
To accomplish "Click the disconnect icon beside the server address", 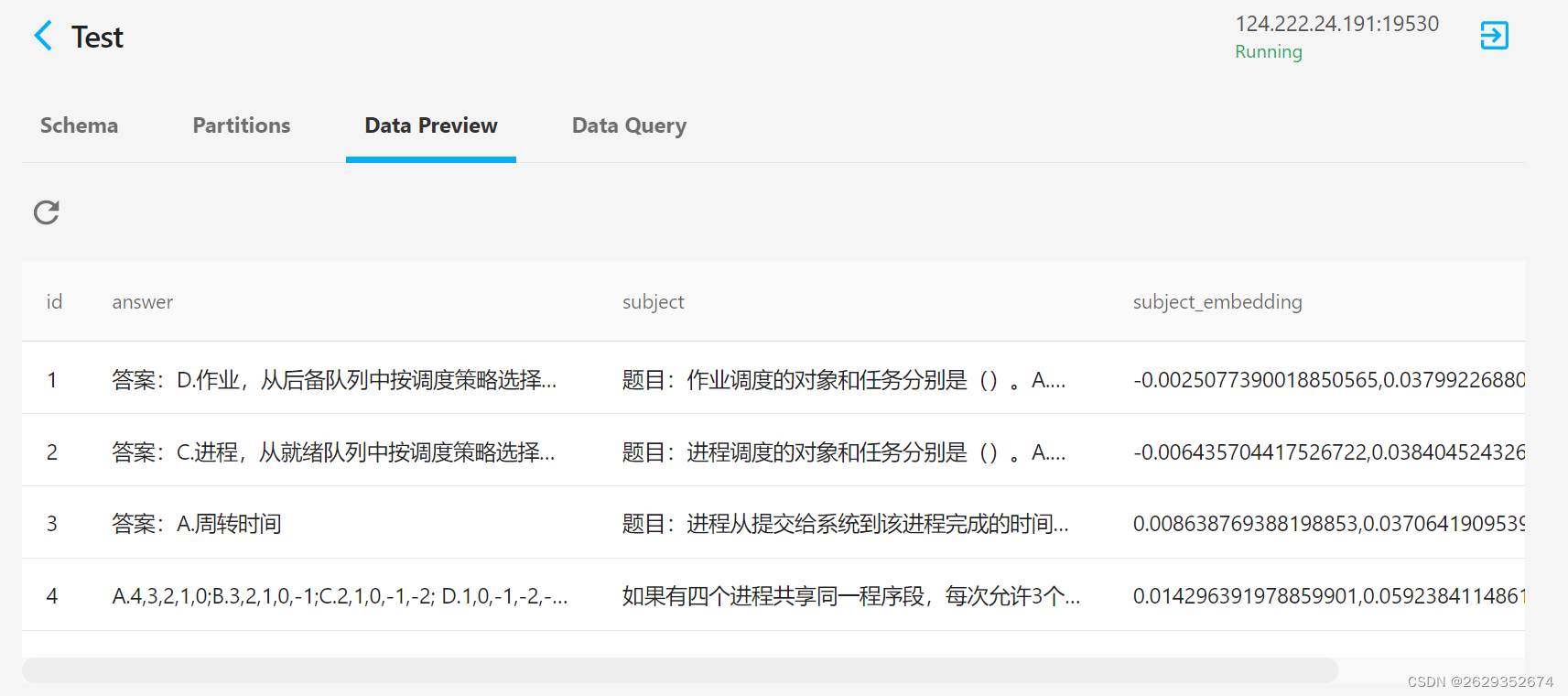I will tap(1494, 36).
